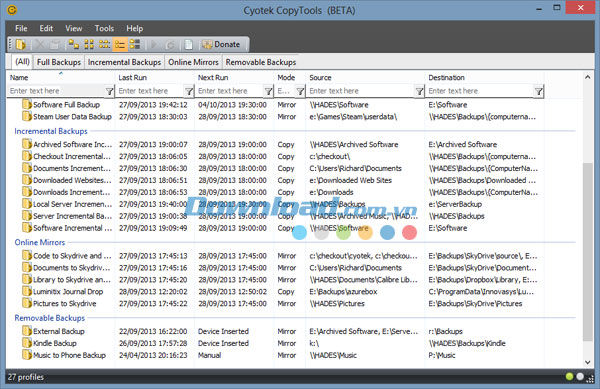Sort by the Name column header
The image size is (600, 389).
point(61,77)
